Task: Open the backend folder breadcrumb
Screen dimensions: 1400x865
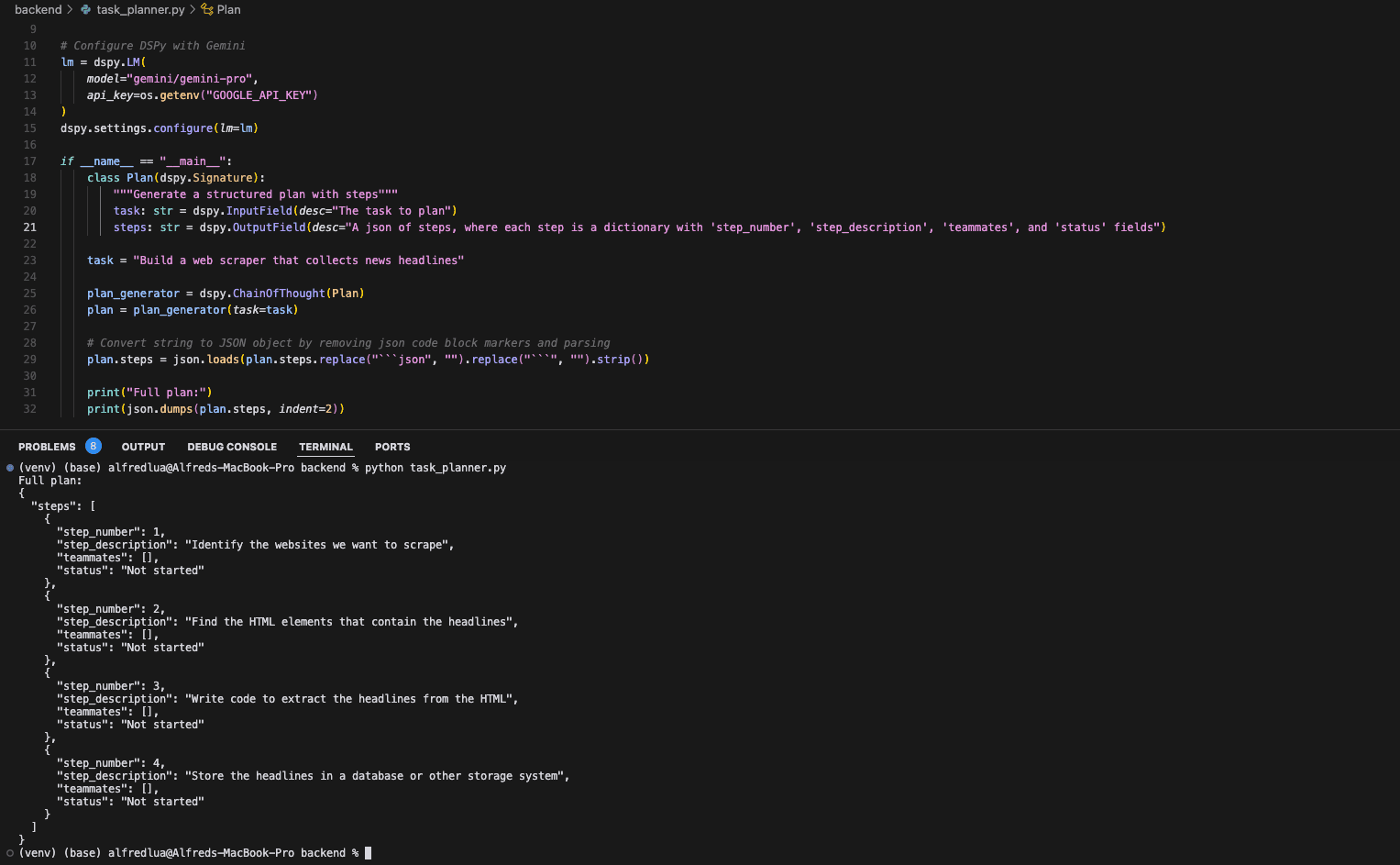Action: 39,10
